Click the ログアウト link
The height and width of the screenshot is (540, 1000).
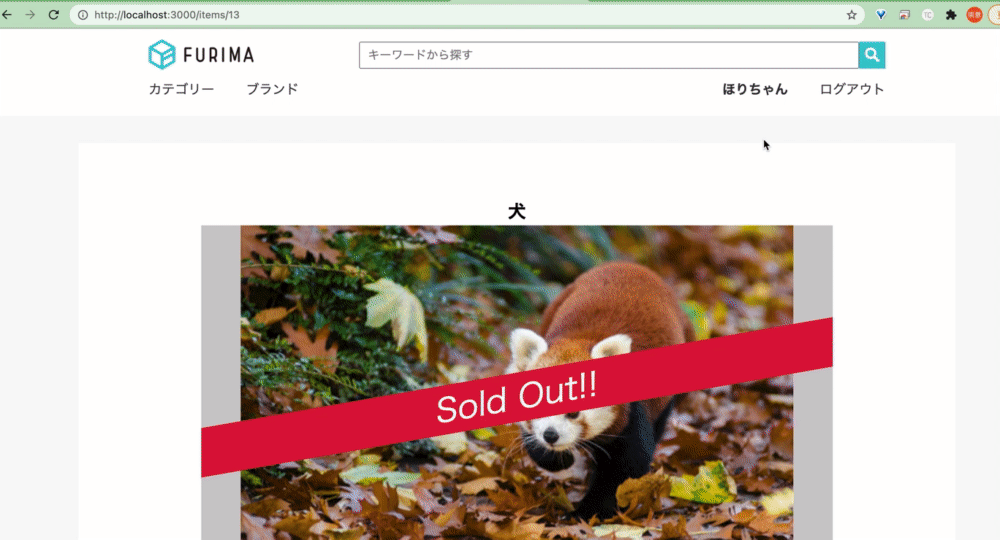point(851,89)
